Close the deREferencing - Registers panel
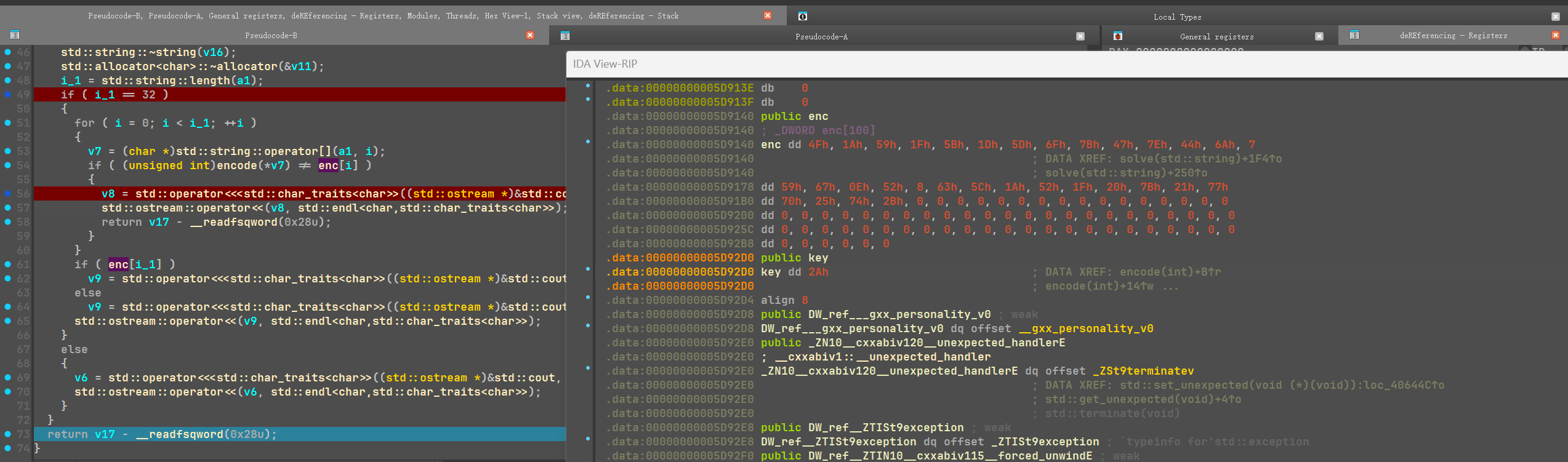This screenshot has height=462, width=1568. coord(1555,35)
